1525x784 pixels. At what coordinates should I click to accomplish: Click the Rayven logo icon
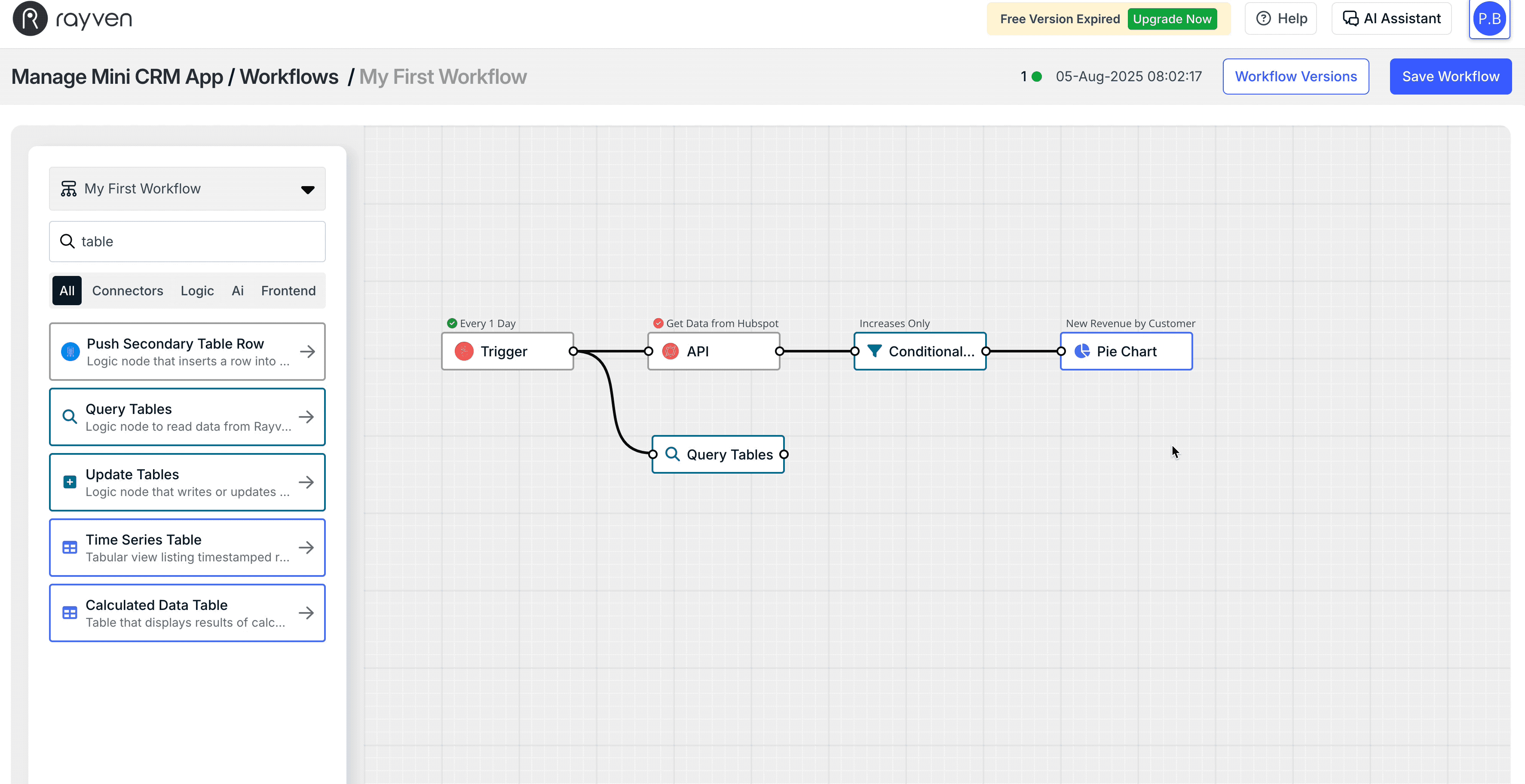coord(30,18)
